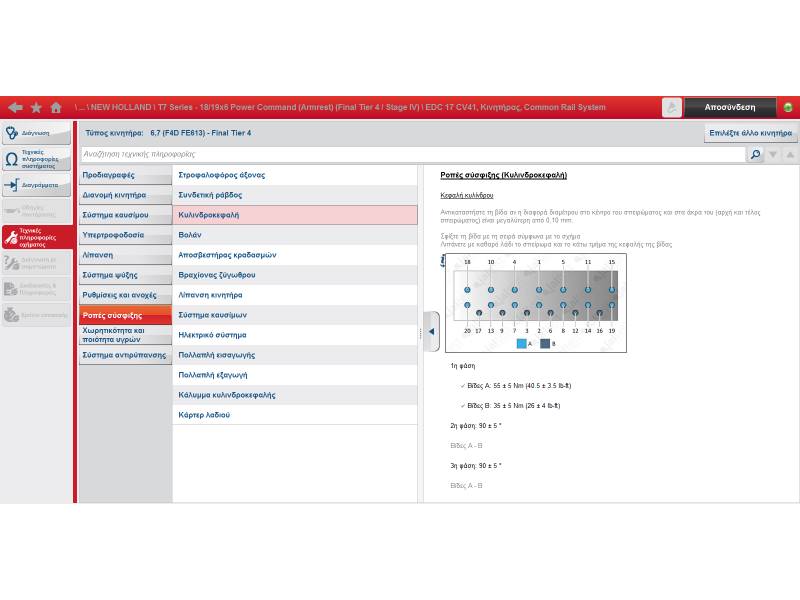Image resolution: width=800 pixels, height=600 pixels.
Task: Click the technical information search field
Action: click(412, 155)
